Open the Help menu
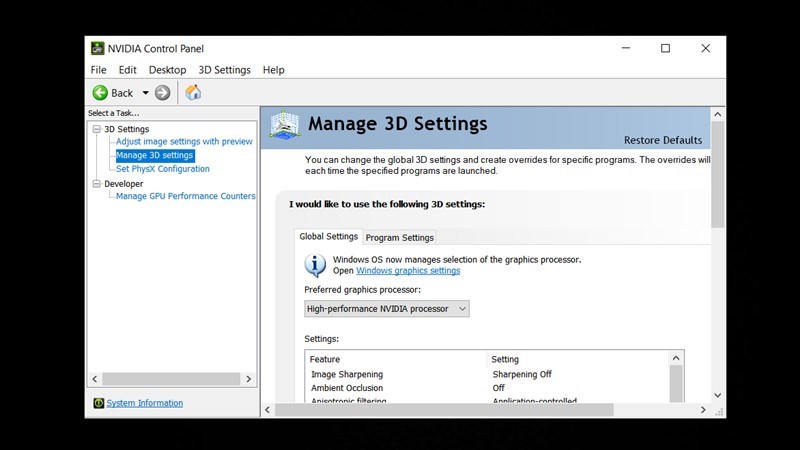The width and height of the screenshot is (800, 450). 273,70
